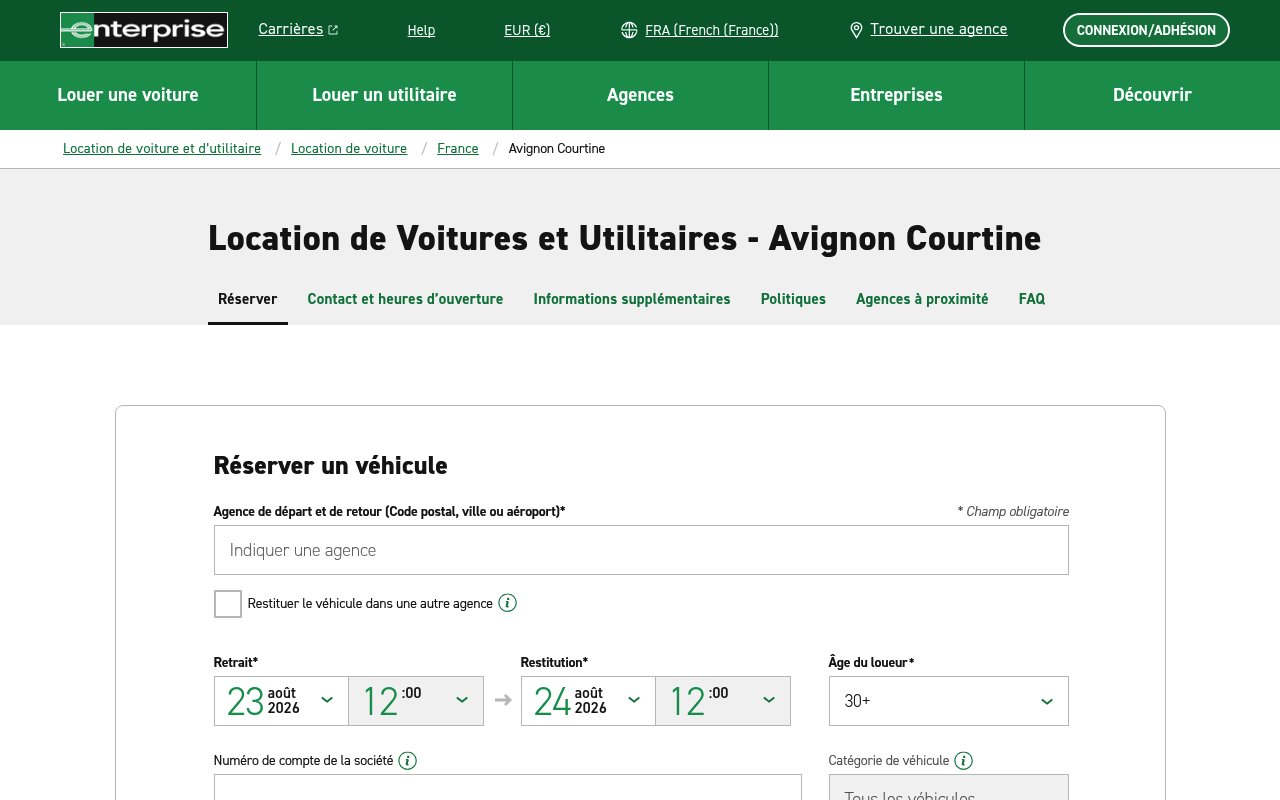Open info icon next to Numéro de compte
Image resolution: width=1280 pixels, height=800 pixels.
coord(407,761)
